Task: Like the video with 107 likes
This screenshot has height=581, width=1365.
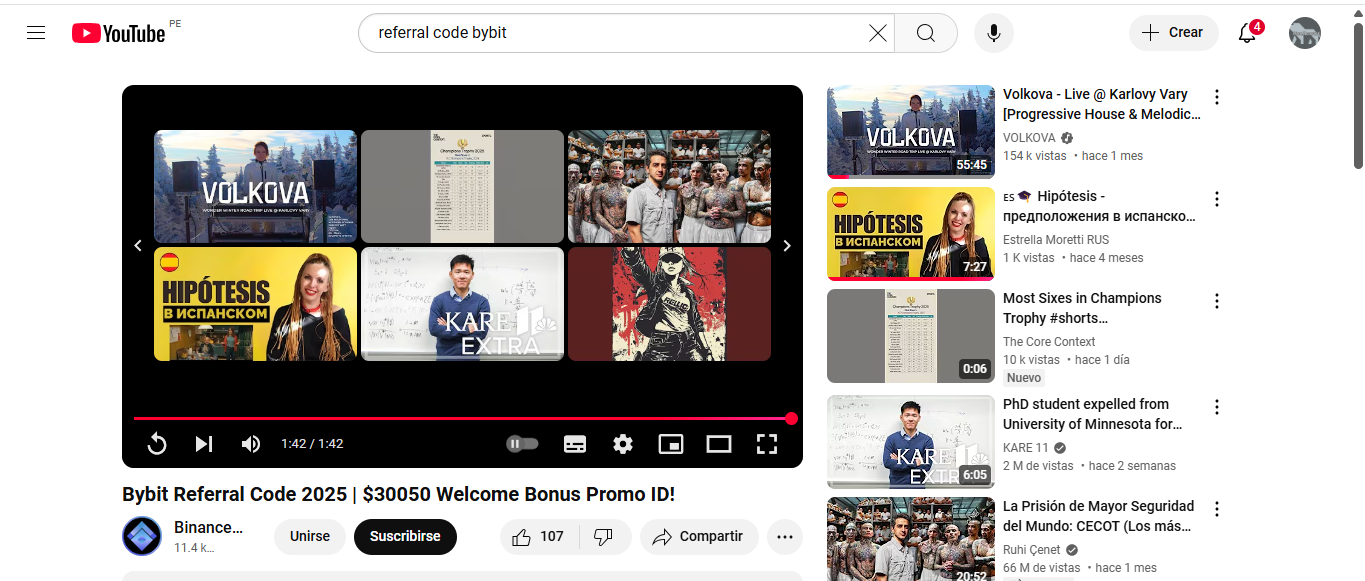Action: pyautogui.click(x=539, y=537)
